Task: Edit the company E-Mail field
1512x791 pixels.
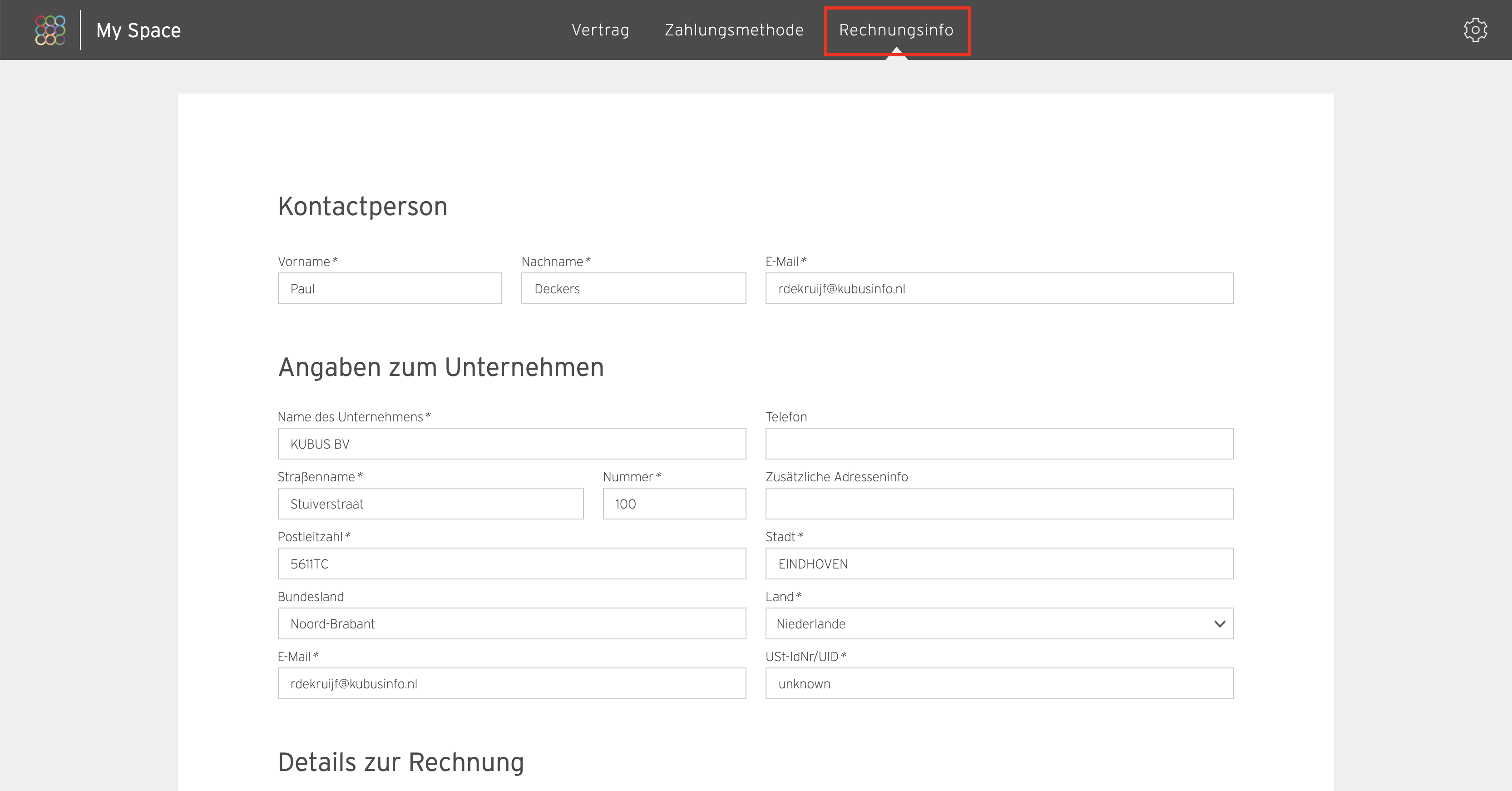Action: [512, 683]
